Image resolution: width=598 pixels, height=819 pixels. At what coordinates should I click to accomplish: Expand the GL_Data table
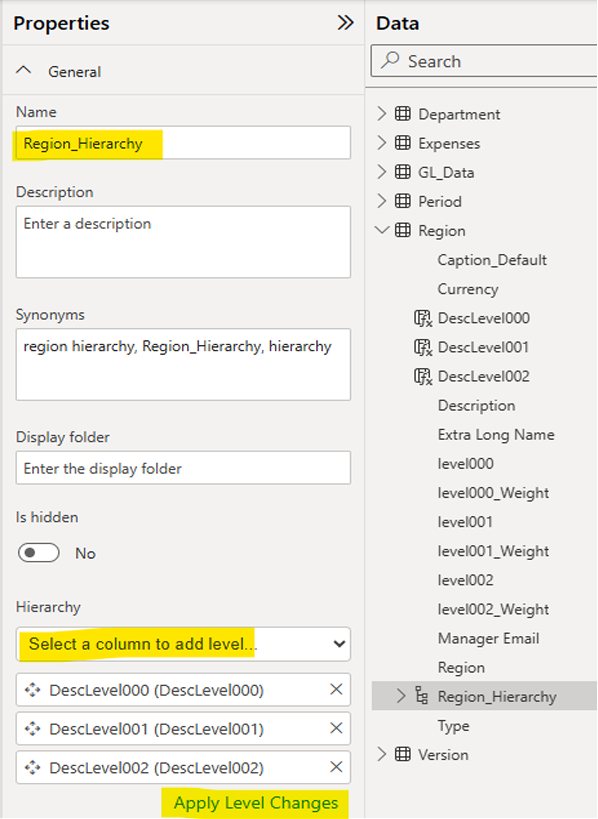382,172
